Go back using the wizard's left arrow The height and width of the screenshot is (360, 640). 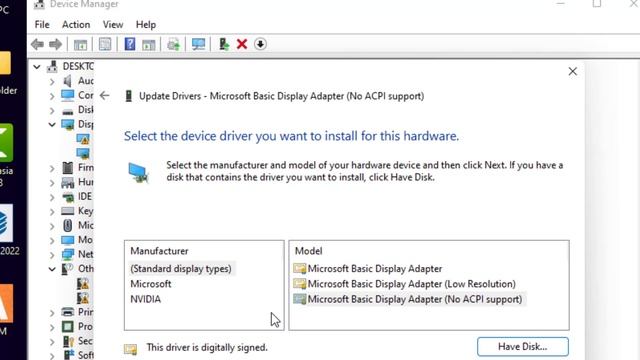click(x=104, y=96)
